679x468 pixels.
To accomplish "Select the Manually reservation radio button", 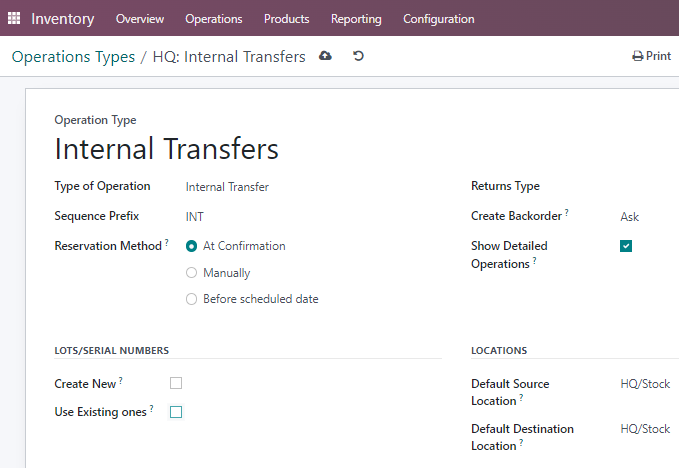I will point(191,273).
